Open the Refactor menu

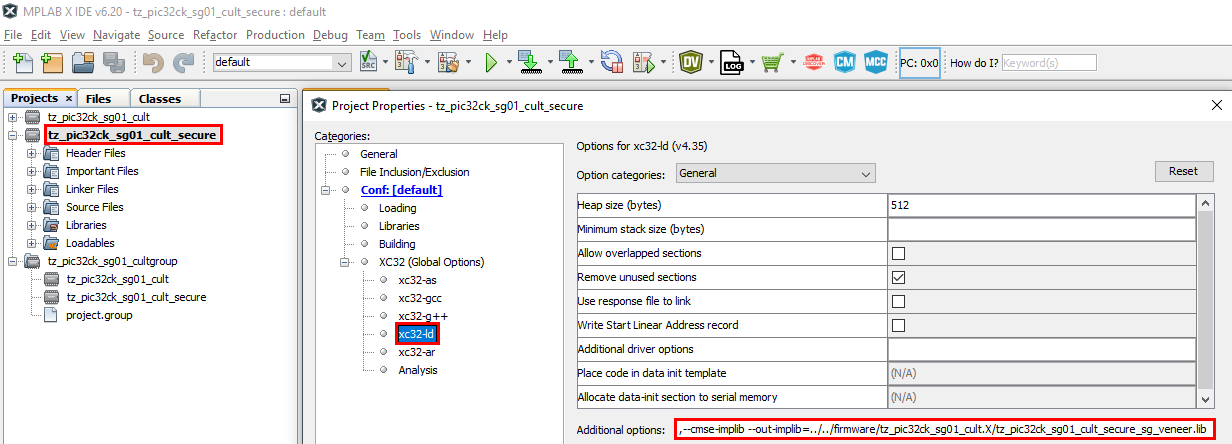[215, 34]
